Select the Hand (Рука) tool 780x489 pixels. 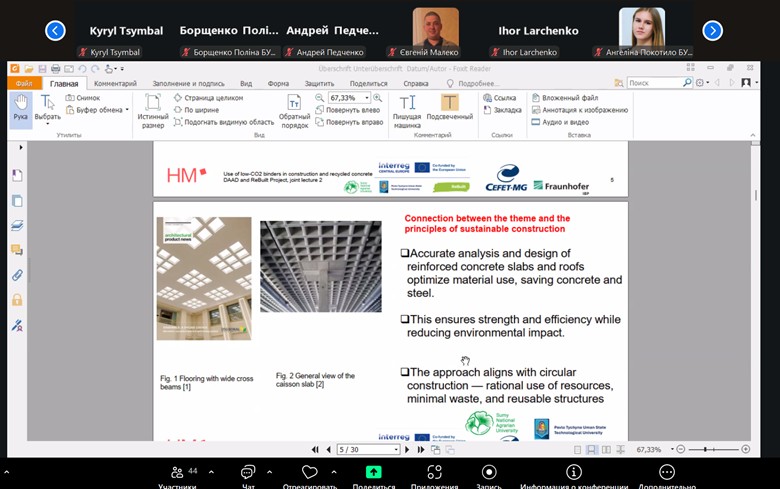pos(20,107)
